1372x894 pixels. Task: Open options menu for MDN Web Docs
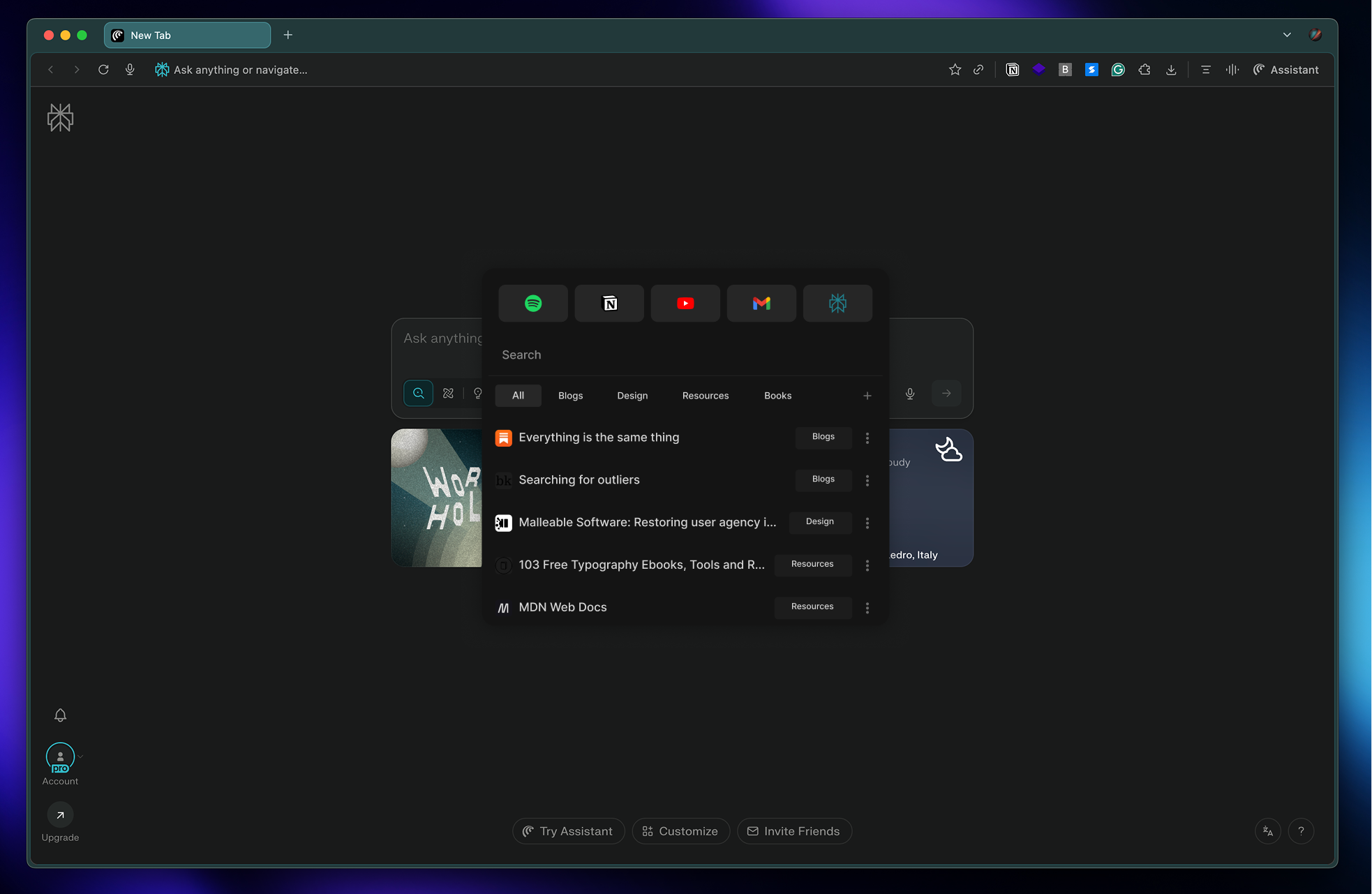coord(867,608)
